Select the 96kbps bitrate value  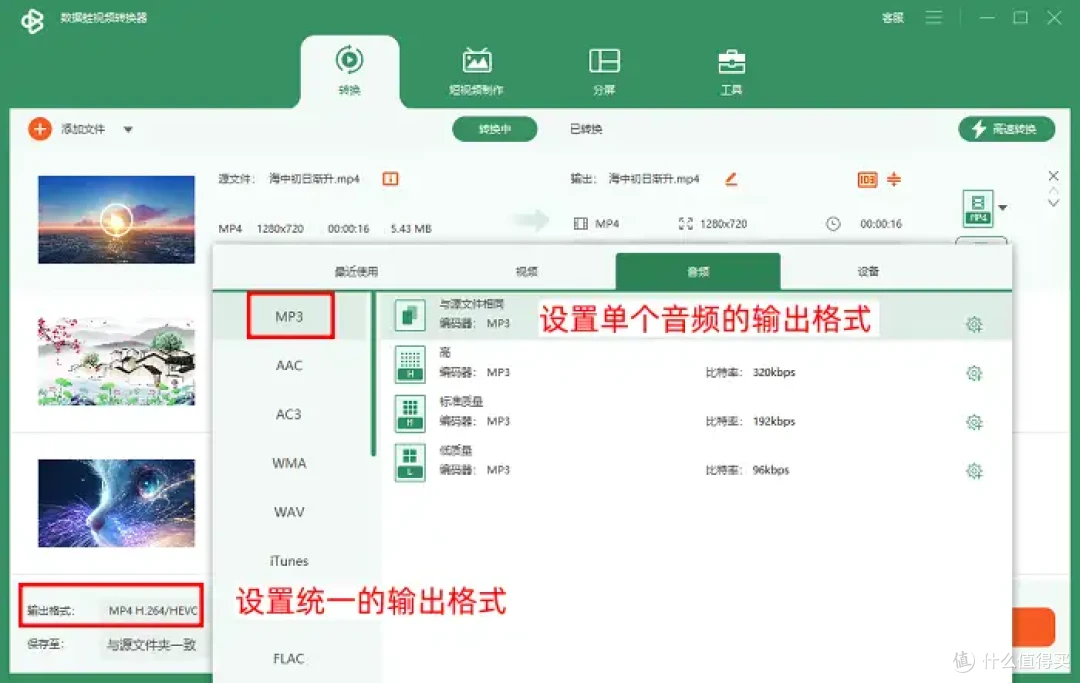click(771, 470)
